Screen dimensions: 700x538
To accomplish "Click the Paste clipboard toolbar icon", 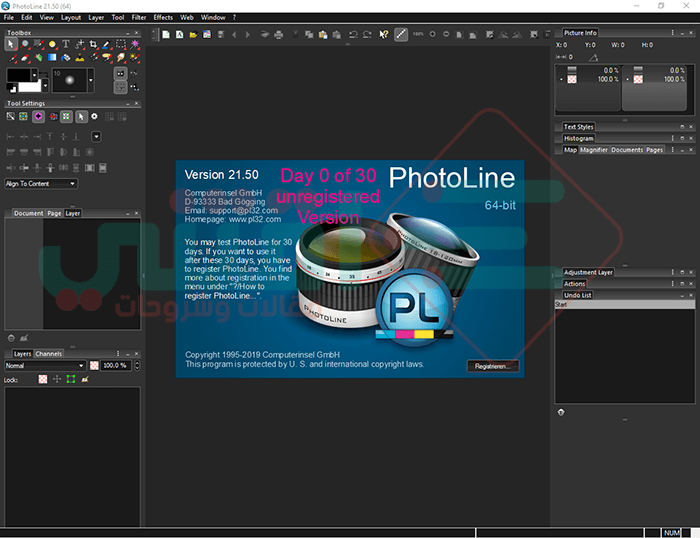I will pos(323,34).
